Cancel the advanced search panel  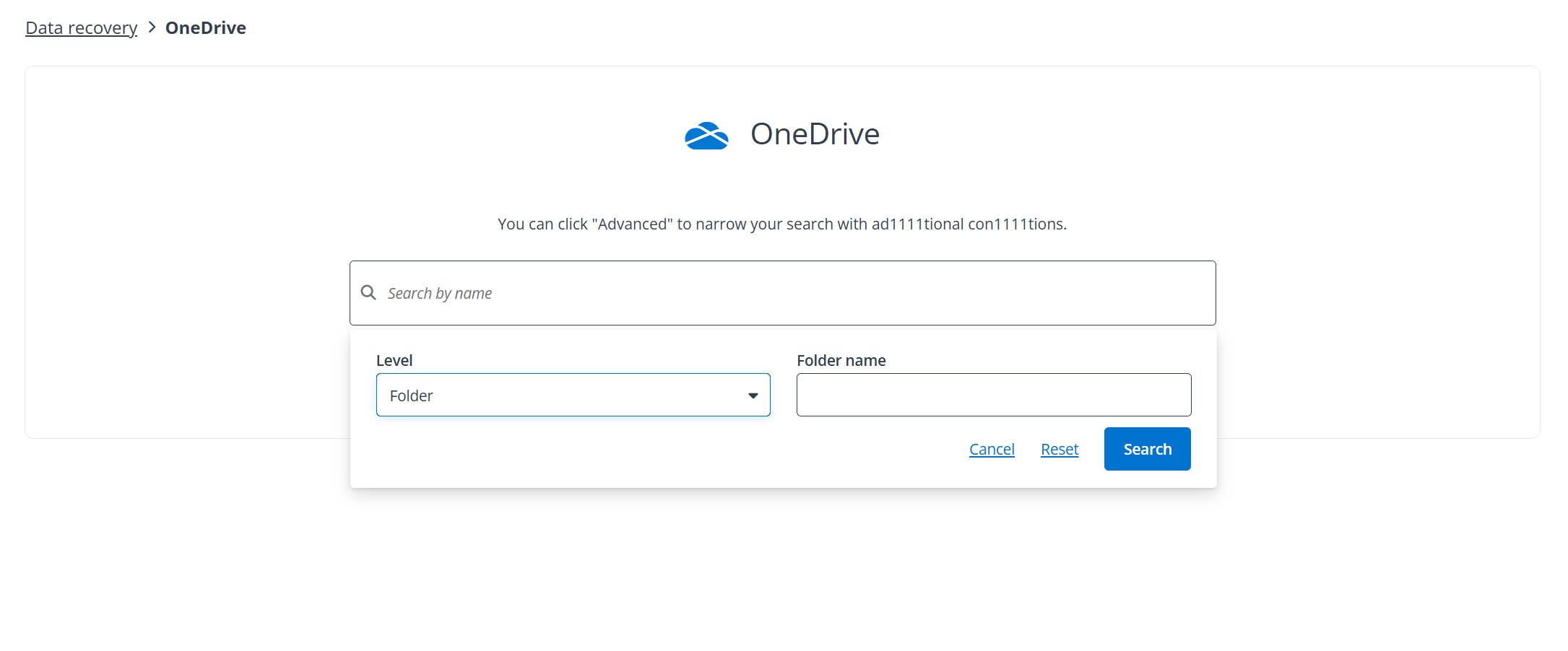point(991,449)
